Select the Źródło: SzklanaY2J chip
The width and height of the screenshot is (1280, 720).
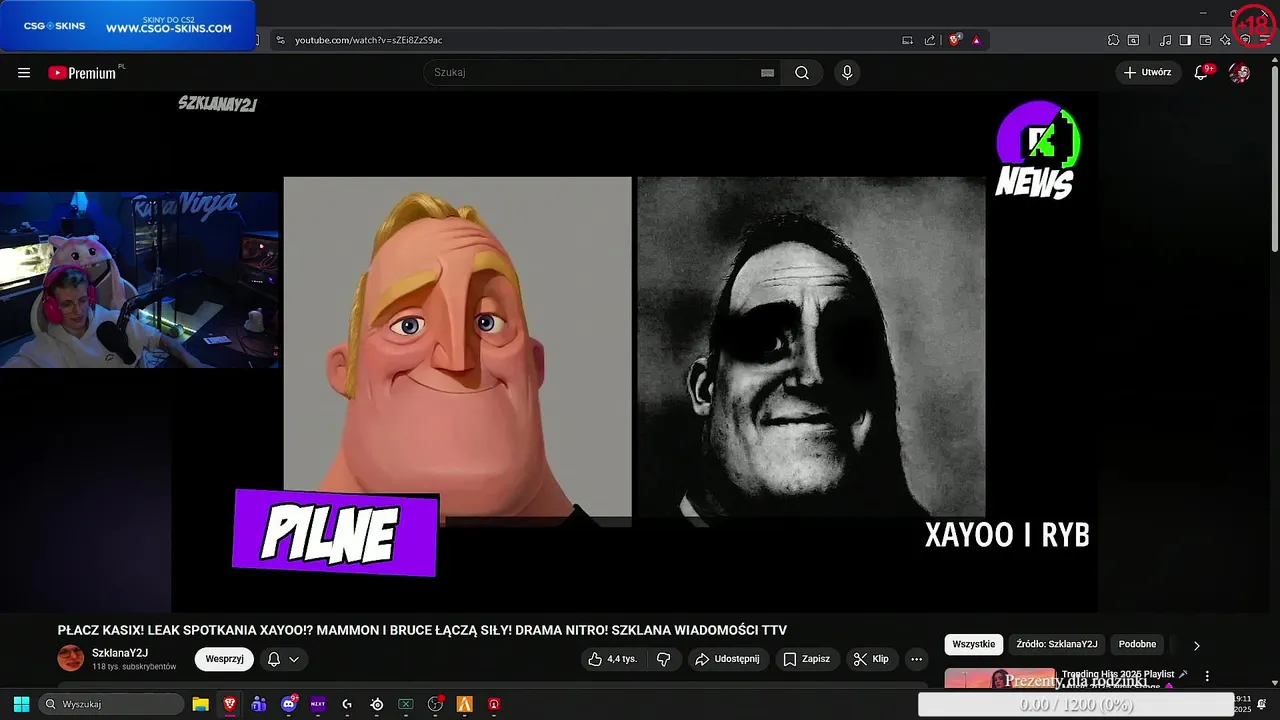tap(1056, 645)
